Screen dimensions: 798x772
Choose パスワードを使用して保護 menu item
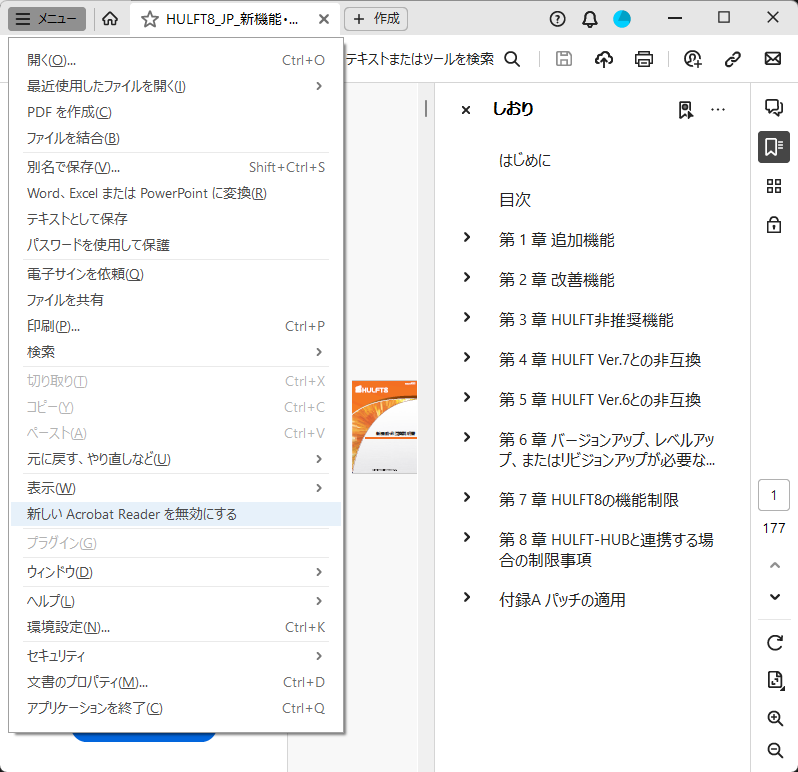(176, 245)
